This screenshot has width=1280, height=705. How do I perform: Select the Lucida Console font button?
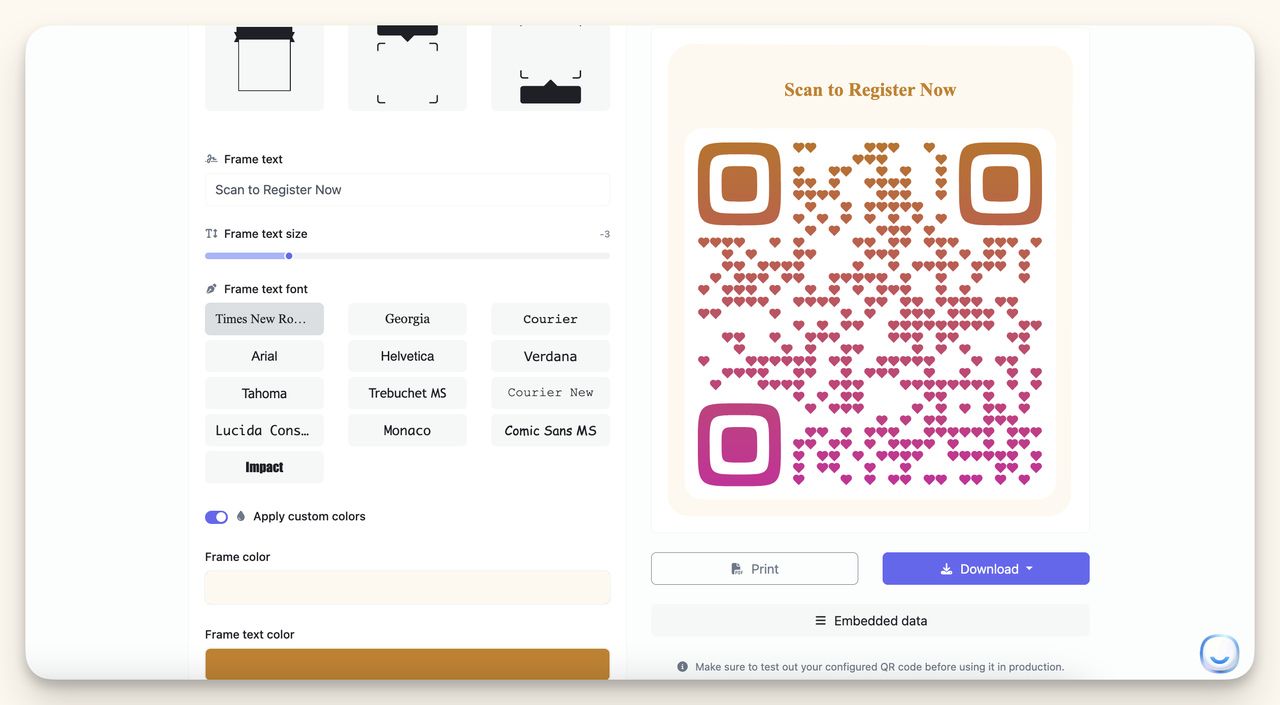point(264,430)
